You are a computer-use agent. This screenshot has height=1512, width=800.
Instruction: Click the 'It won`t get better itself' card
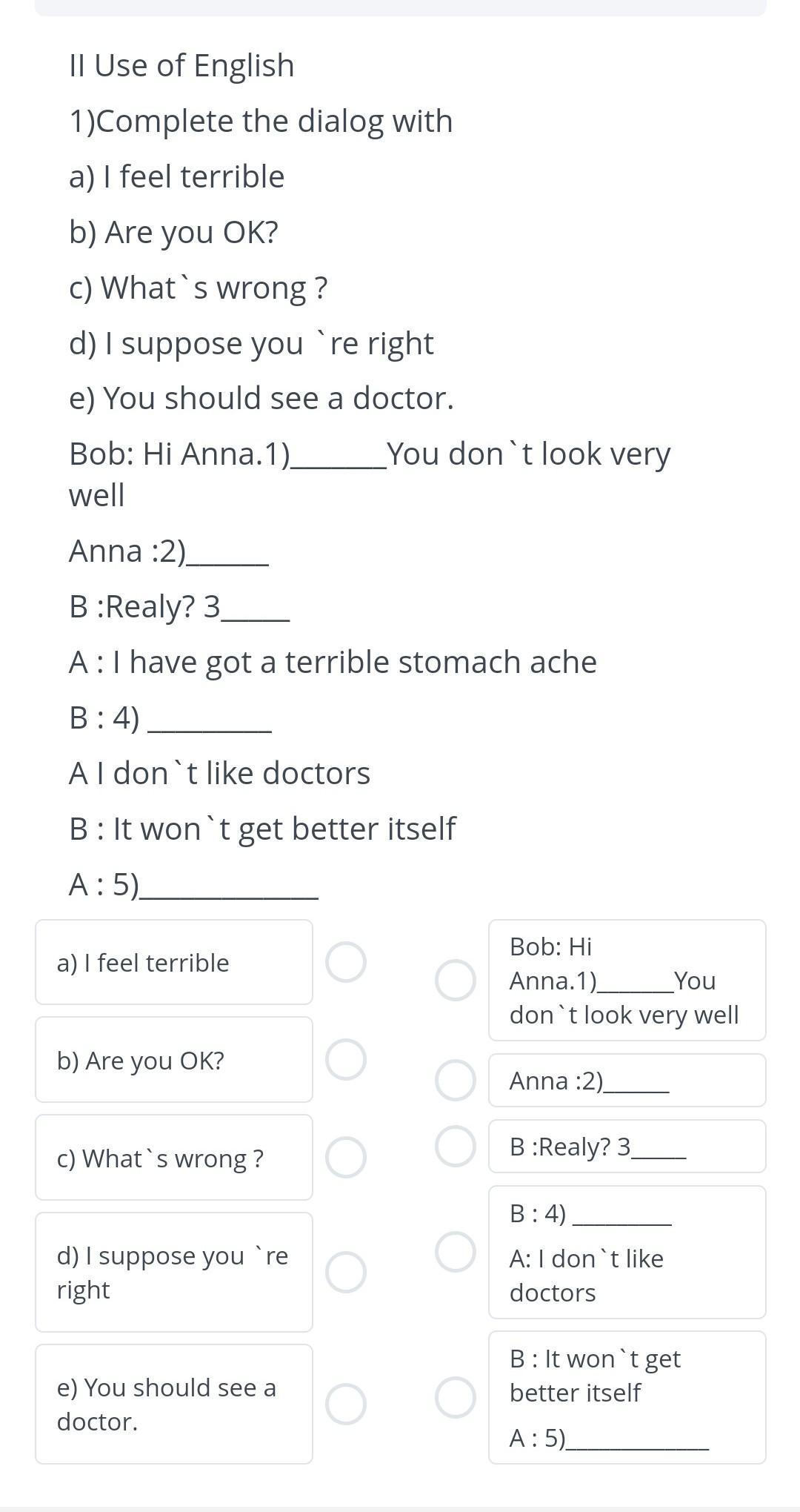pos(627,1397)
